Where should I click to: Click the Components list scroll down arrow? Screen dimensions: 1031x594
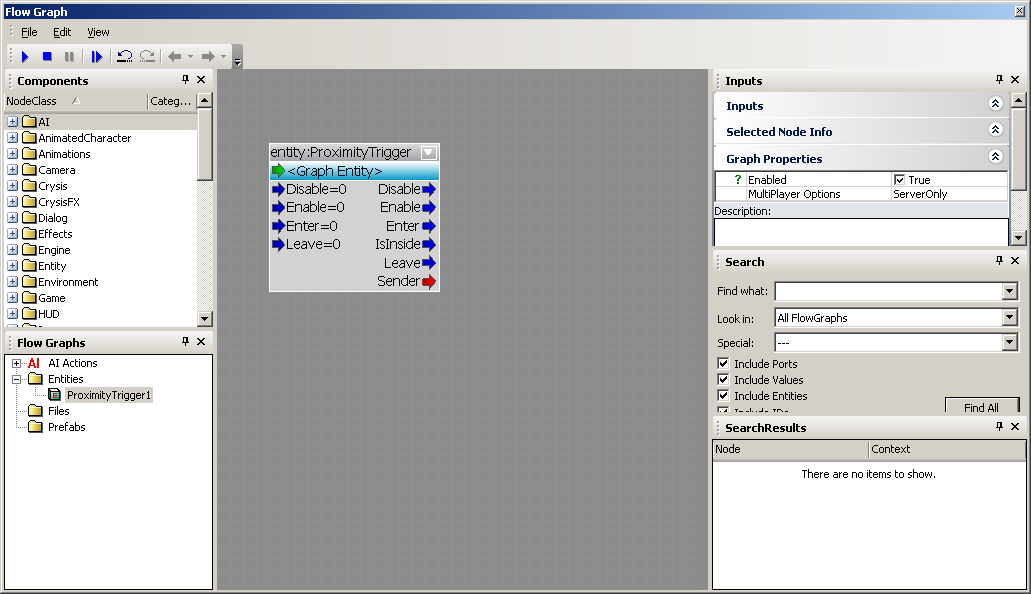click(204, 319)
